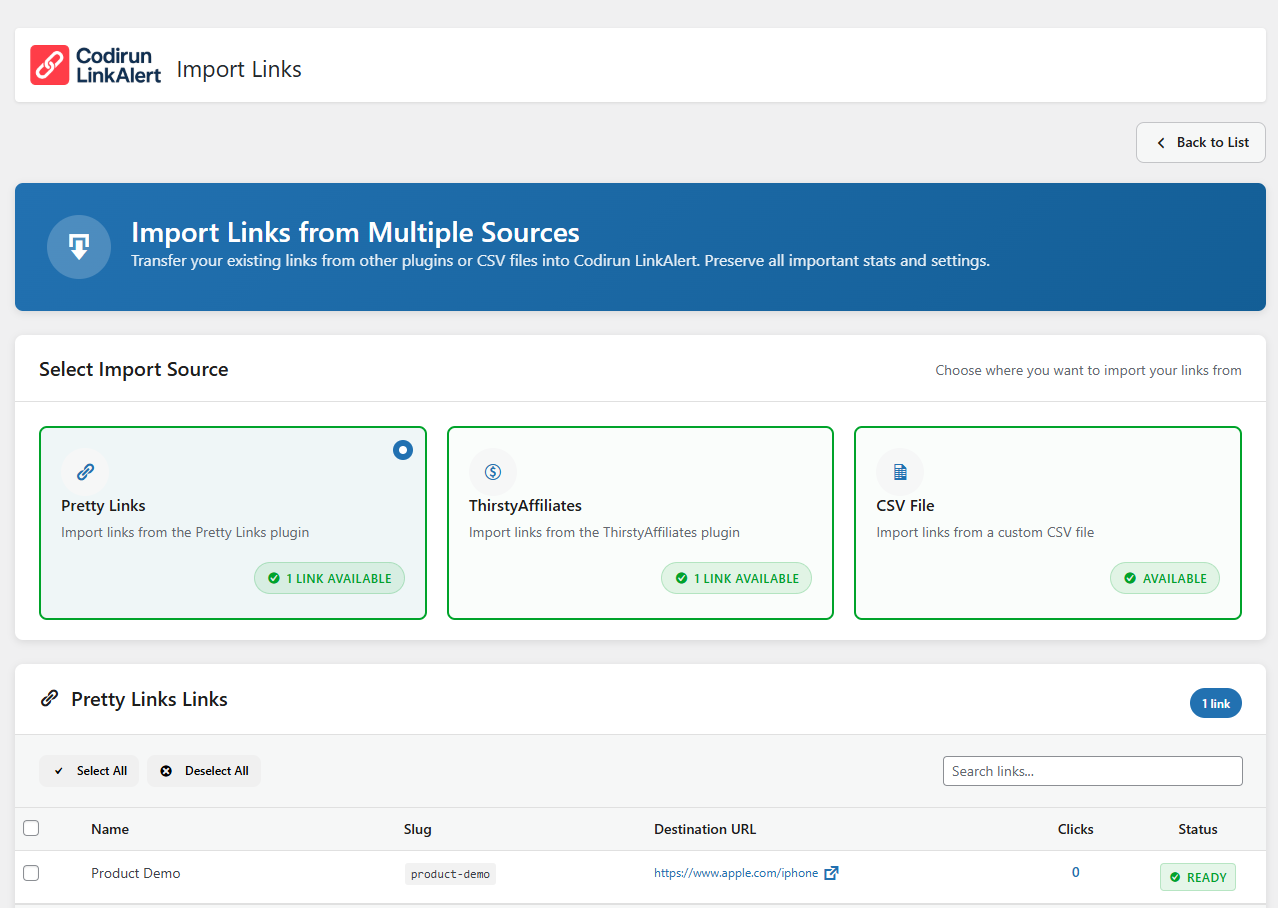
Task: Click the Clicks column header
Action: pos(1075,829)
